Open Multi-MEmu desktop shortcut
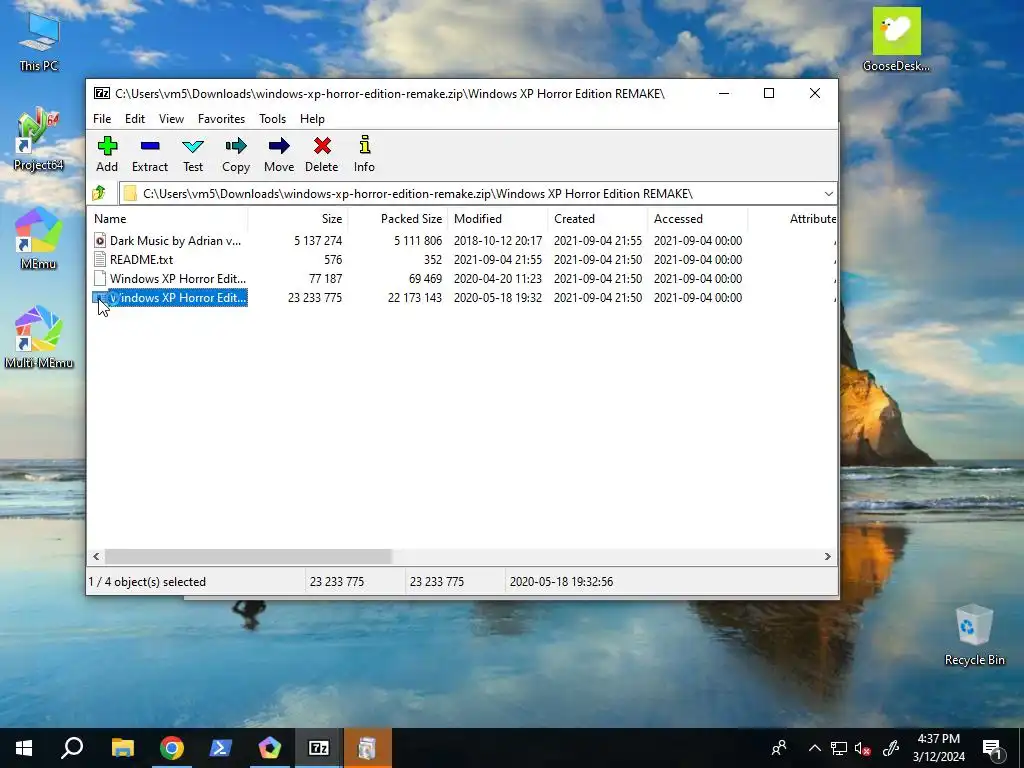1024x768 pixels. tap(39, 338)
